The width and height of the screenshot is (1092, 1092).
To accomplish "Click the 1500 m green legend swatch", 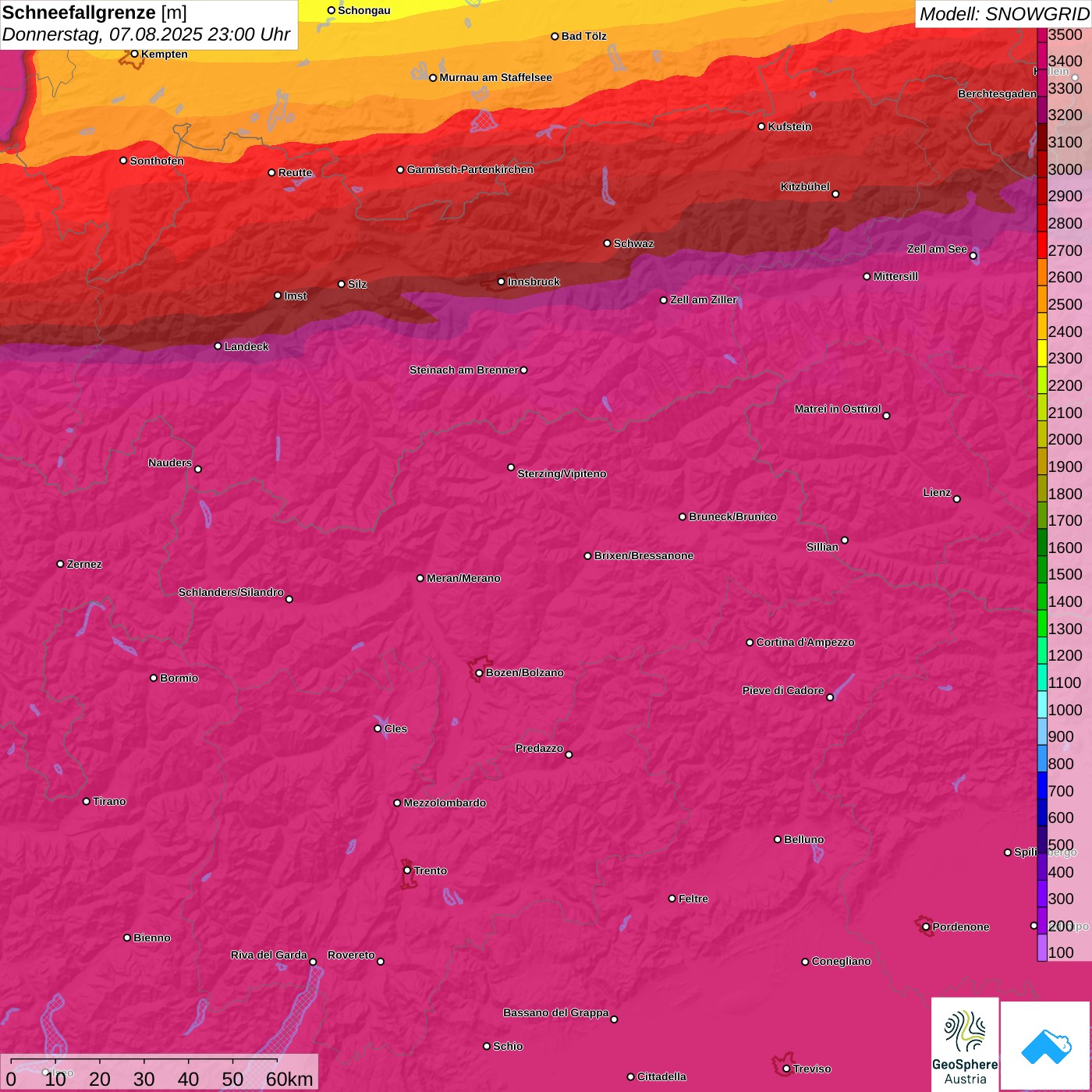I will (x=1042, y=569).
